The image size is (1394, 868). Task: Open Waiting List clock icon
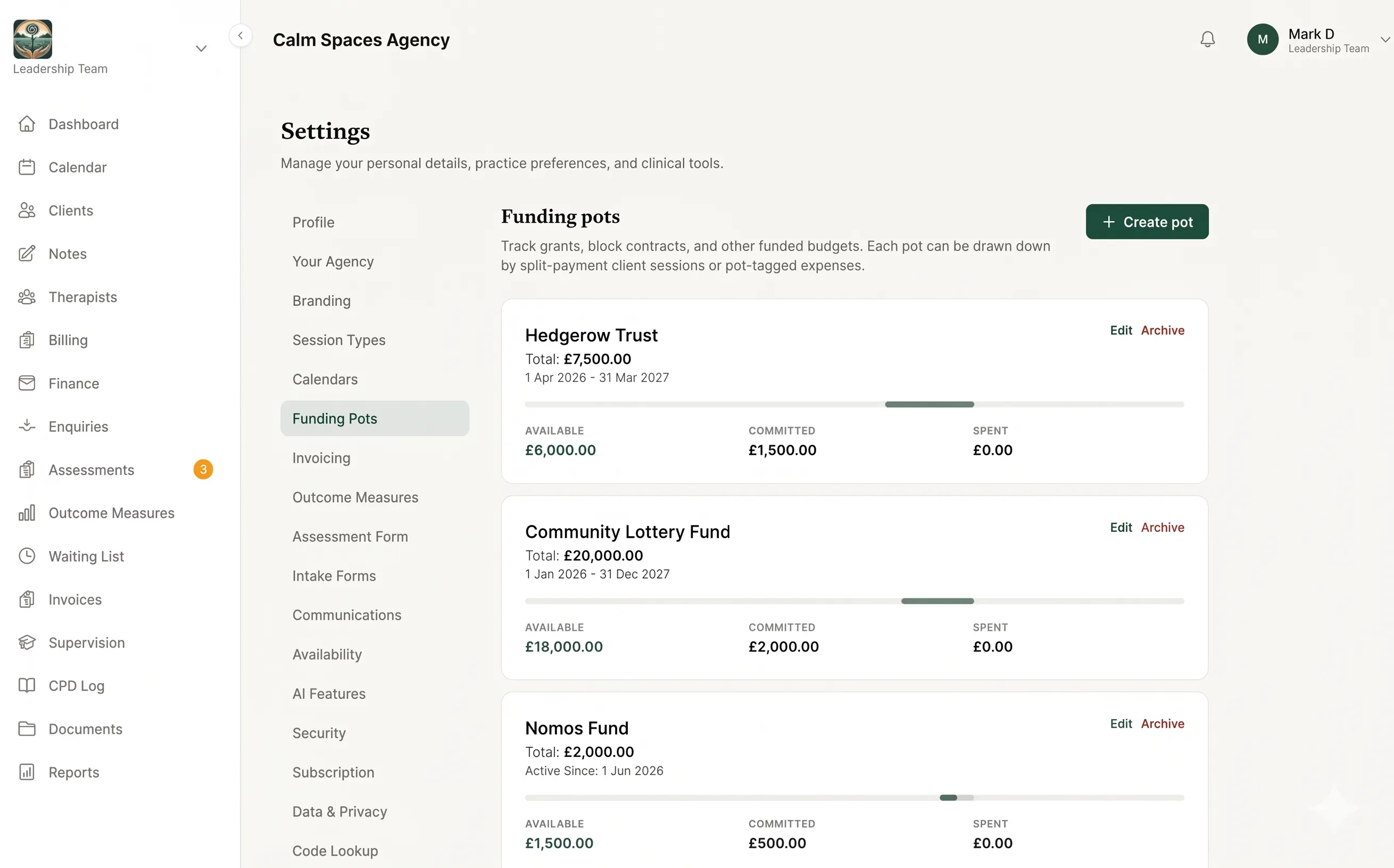point(27,556)
